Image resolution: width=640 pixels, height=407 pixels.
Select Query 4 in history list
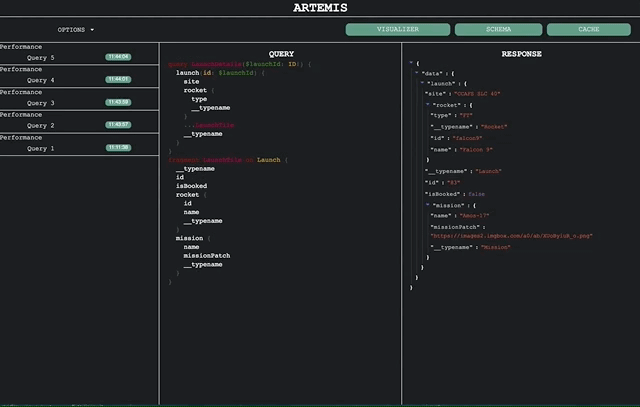40,80
